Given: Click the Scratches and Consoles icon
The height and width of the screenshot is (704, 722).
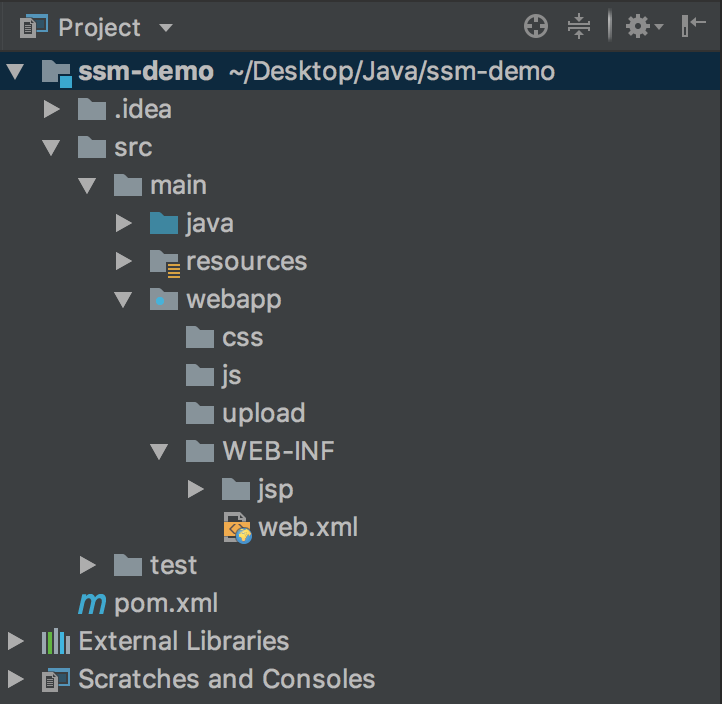Looking at the screenshot, I should (x=56, y=680).
